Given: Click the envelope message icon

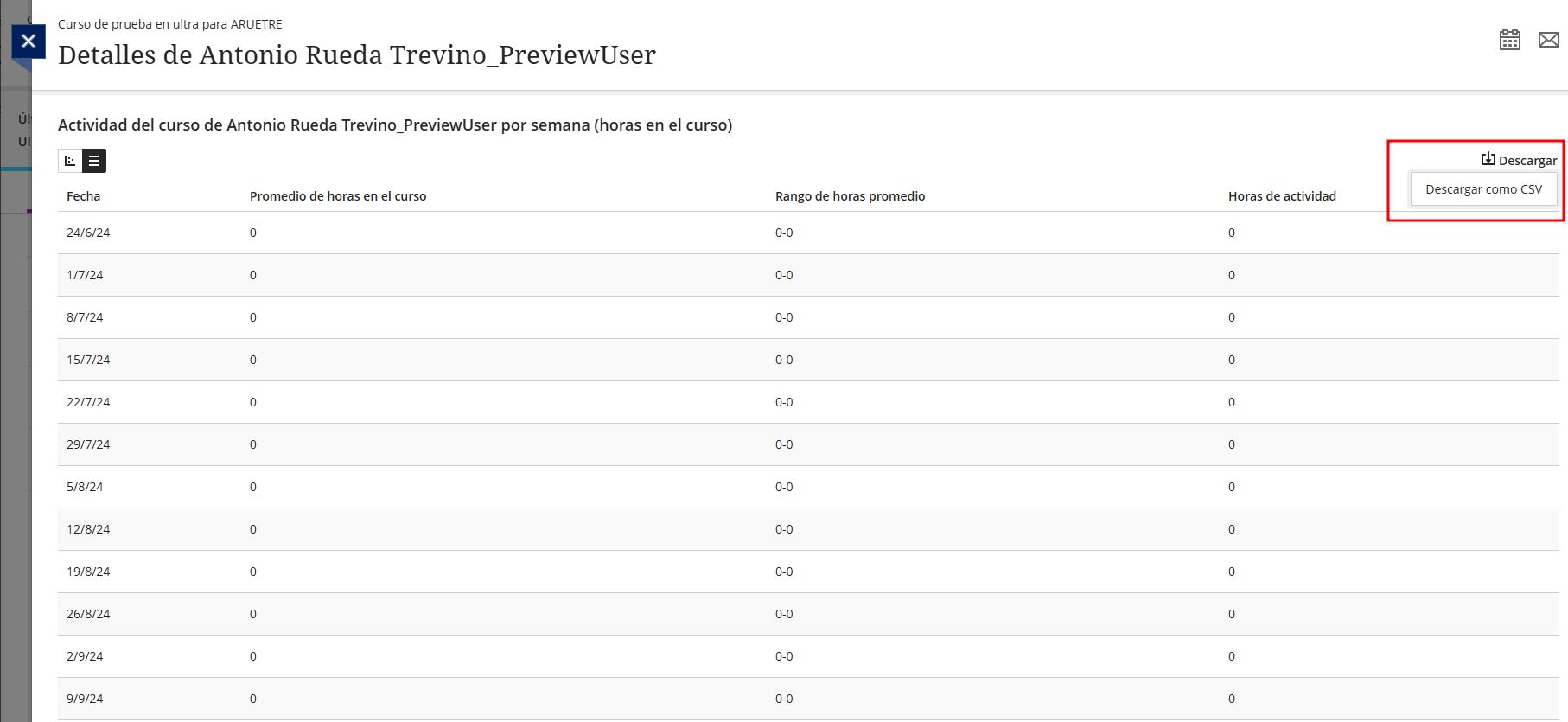Looking at the screenshot, I should point(1548,40).
